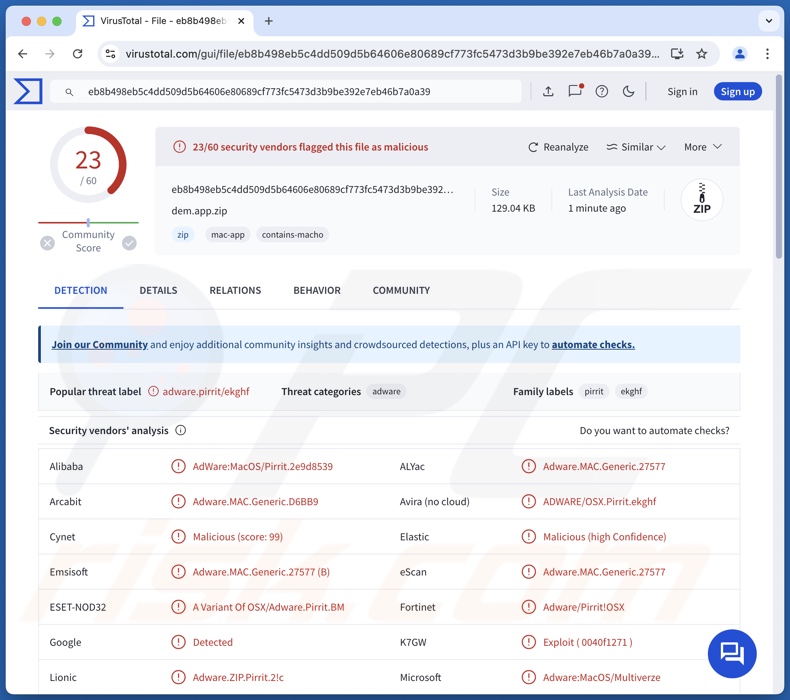790x700 pixels.
Task: Expand the More dropdown
Action: click(x=703, y=147)
